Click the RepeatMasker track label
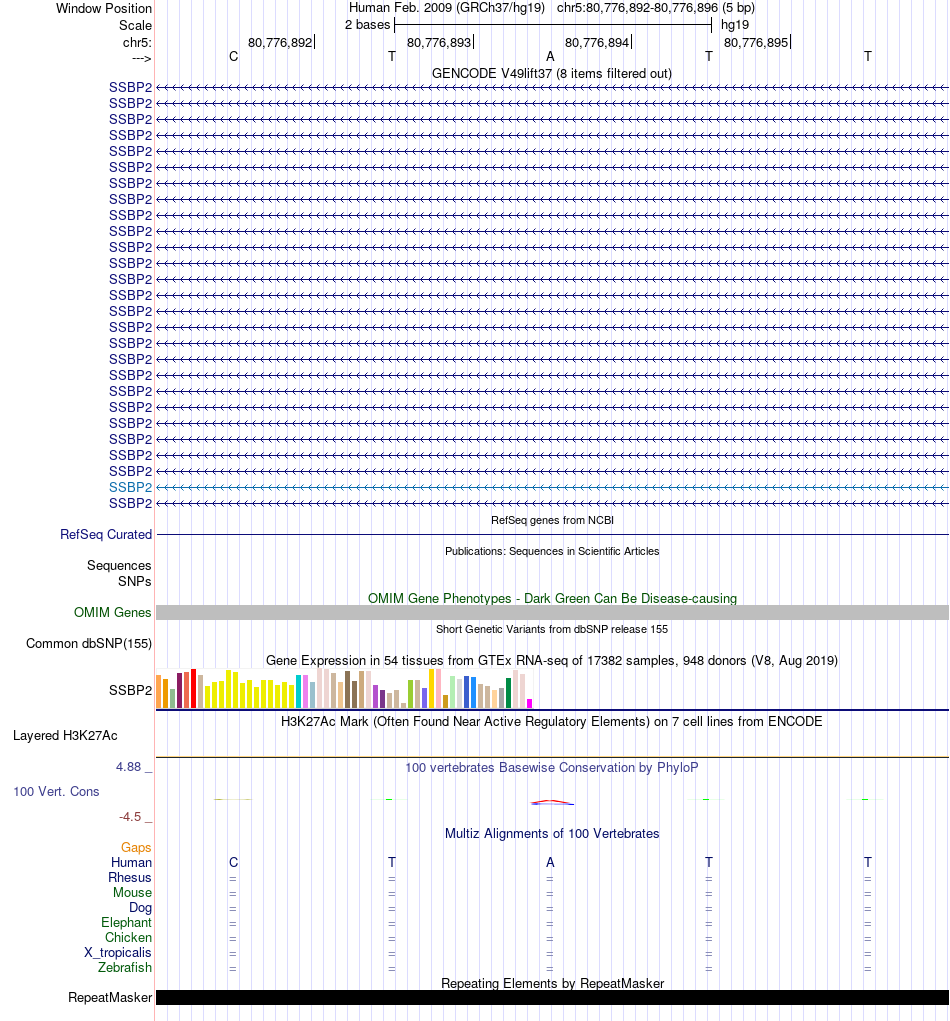Screen dimensions: 950x1021 click(x=109, y=998)
